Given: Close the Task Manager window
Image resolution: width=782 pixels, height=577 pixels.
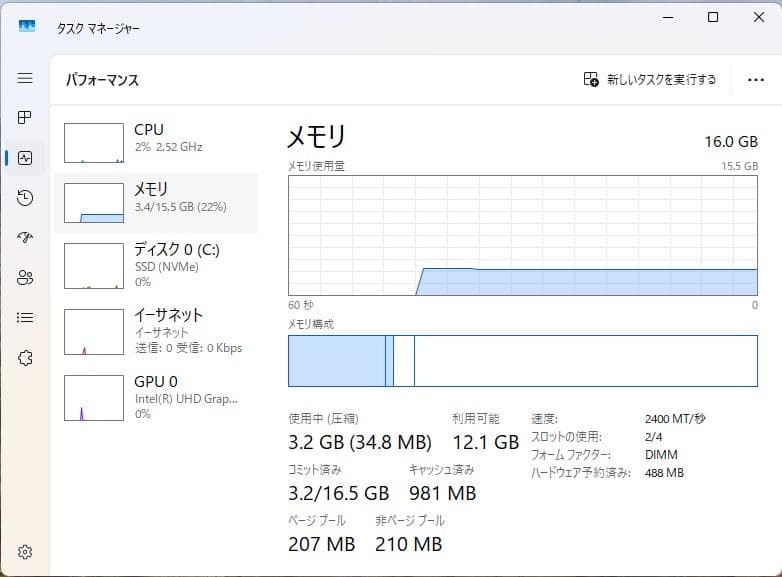Looking at the screenshot, I should click(x=759, y=17).
